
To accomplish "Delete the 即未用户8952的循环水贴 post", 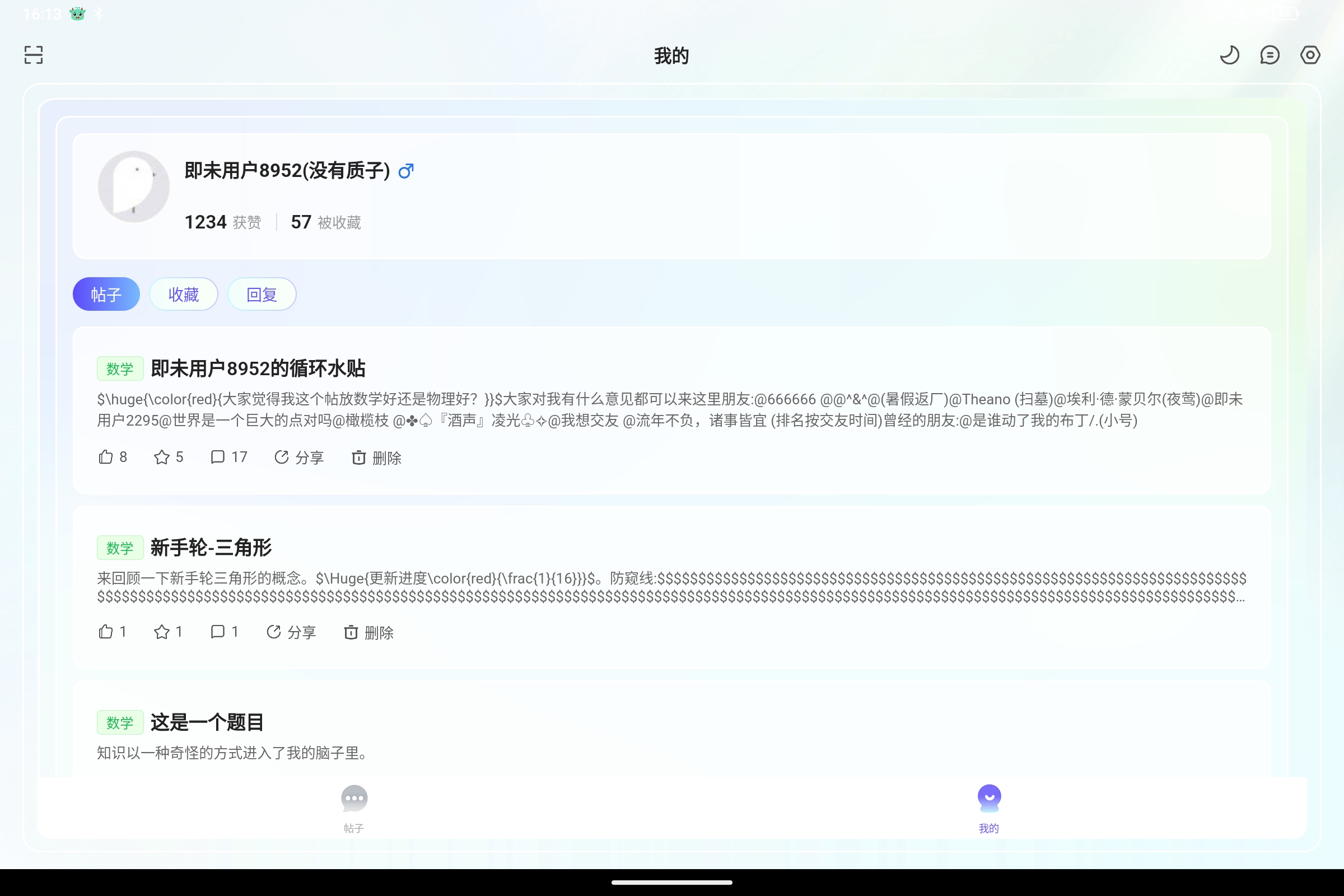I will (x=376, y=457).
